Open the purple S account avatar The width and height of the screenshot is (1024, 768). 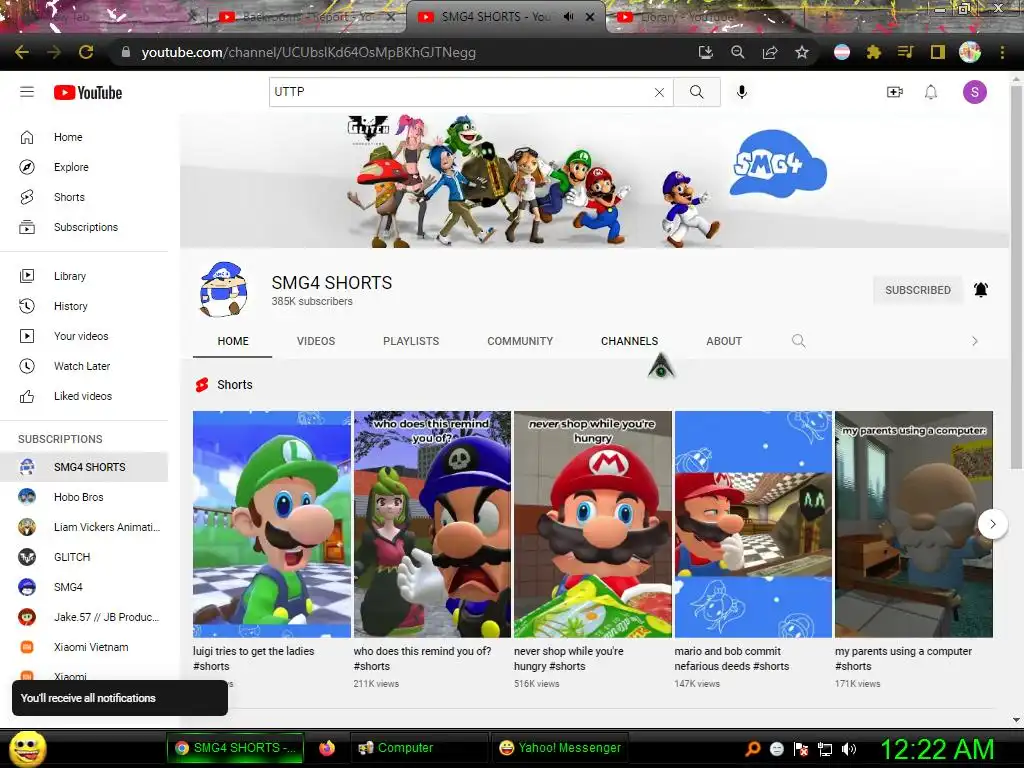coord(974,92)
